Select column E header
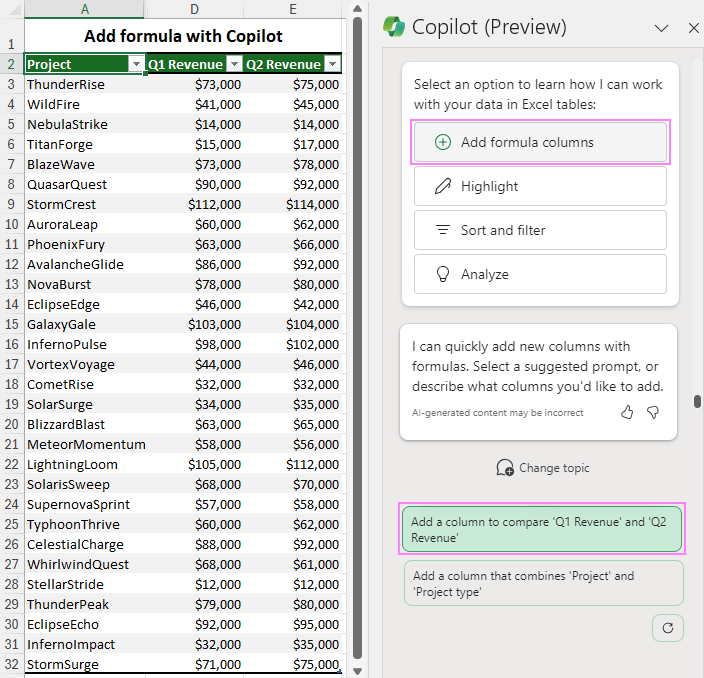Screen dimensions: 704x678 coord(293,9)
